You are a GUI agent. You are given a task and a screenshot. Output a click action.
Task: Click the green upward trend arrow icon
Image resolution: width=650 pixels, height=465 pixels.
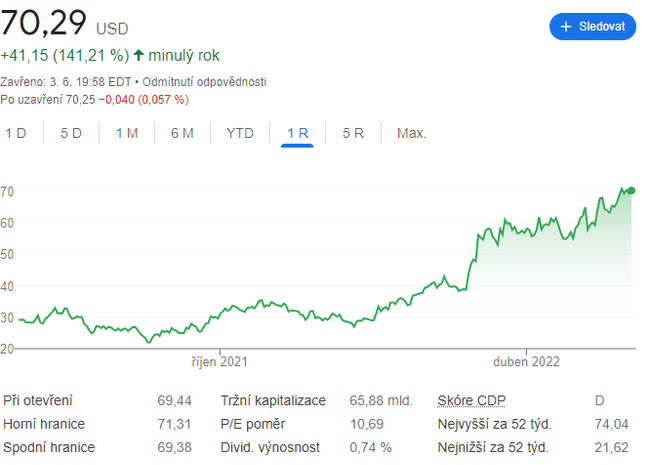click(138, 56)
